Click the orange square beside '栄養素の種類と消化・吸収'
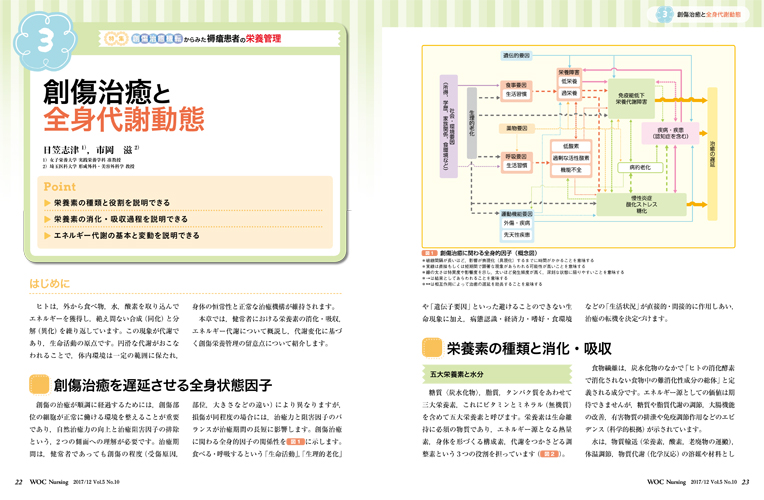 (432, 347)
